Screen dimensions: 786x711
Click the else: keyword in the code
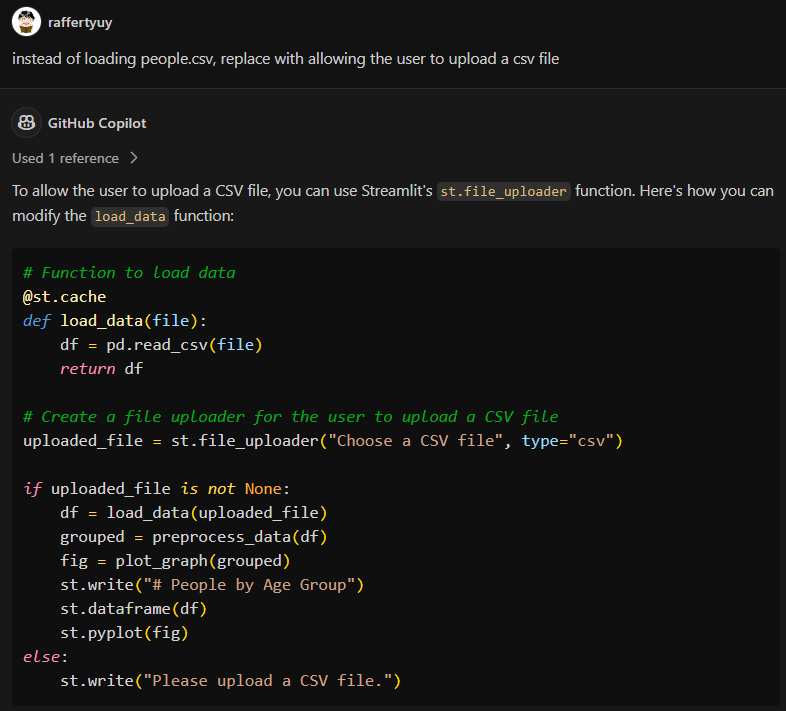46,657
